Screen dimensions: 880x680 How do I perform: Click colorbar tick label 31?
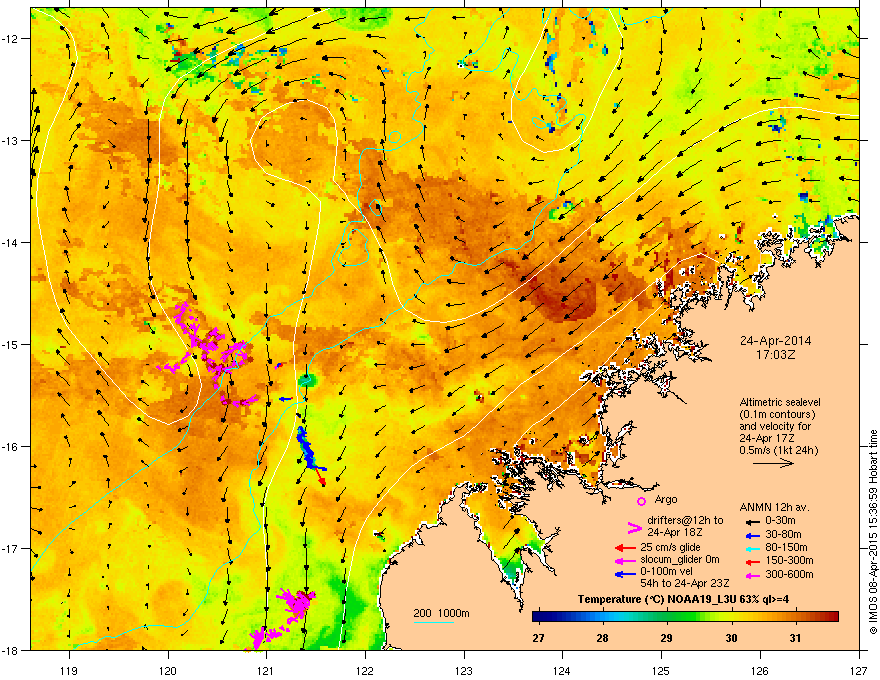(x=795, y=638)
